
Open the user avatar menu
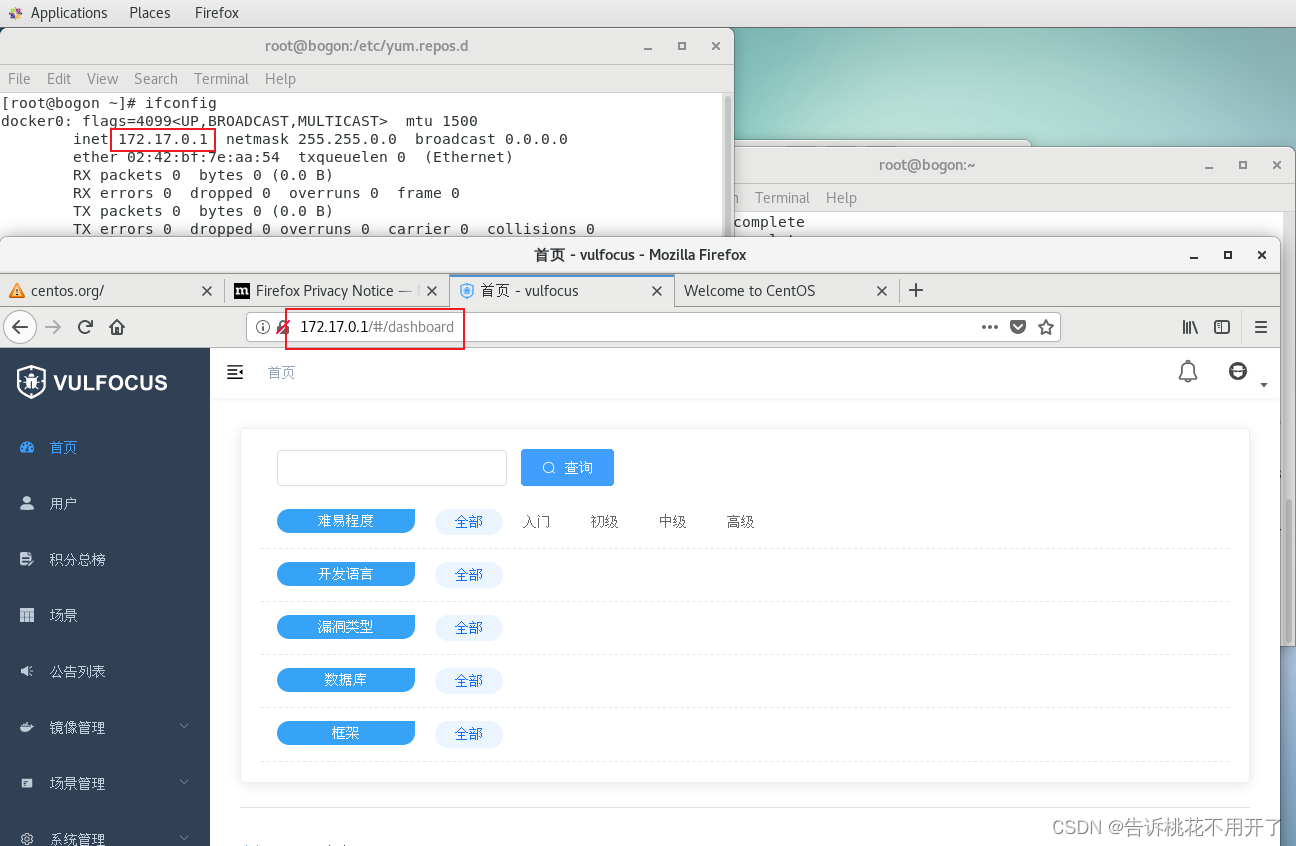click(1238, 371)
